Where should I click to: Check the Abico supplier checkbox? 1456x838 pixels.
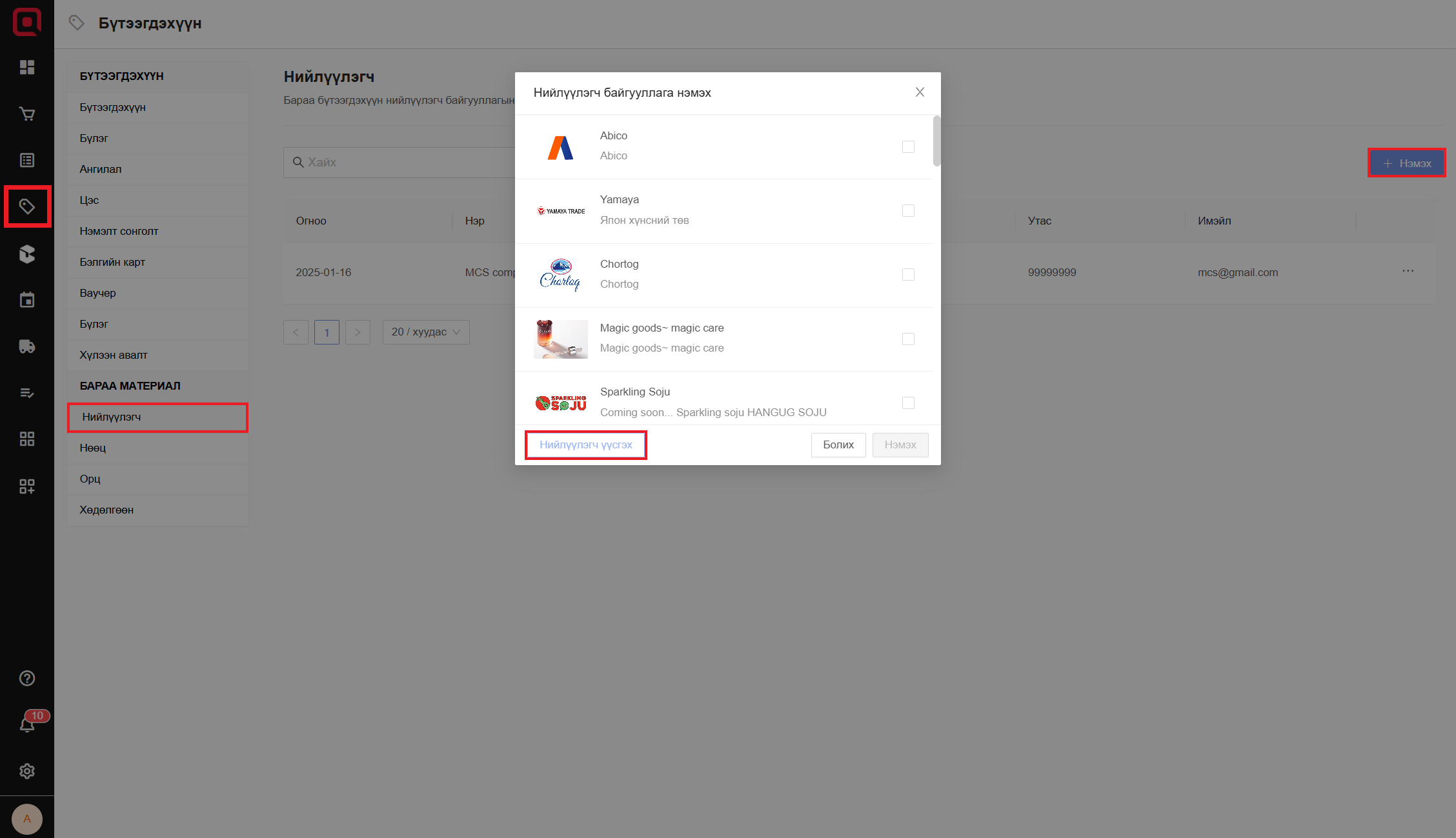[908, 147]
